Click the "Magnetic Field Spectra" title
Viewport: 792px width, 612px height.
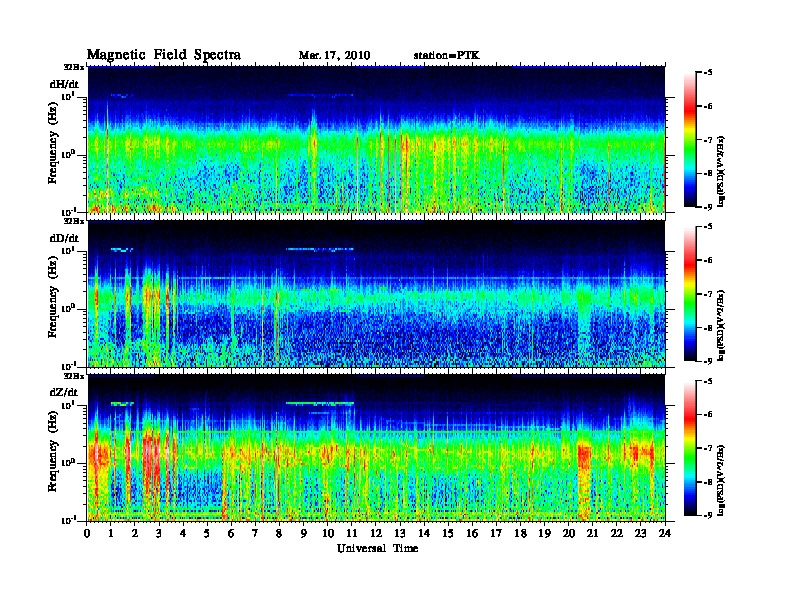tap(163, 55)
